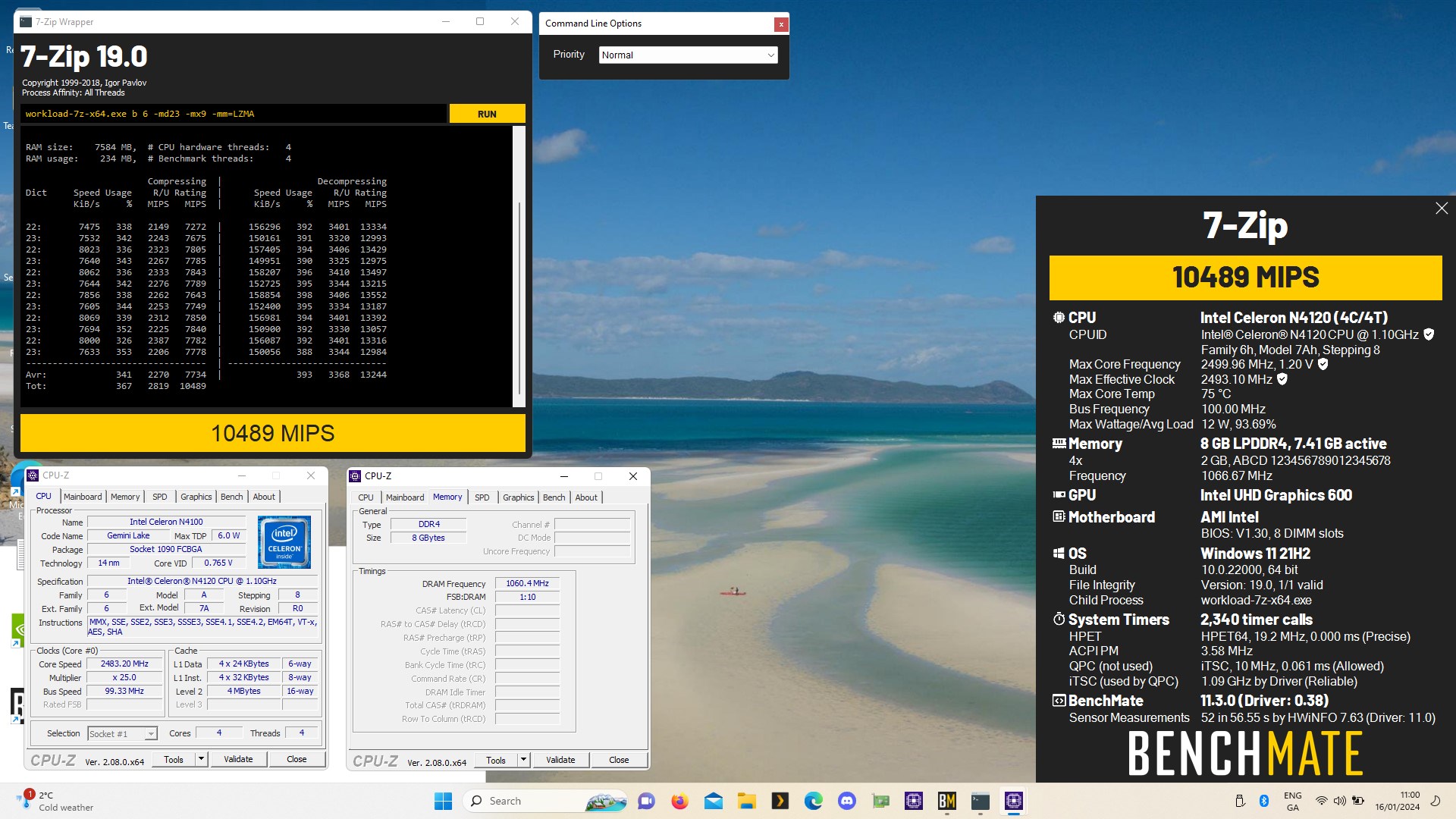Click the focus assist moon icon
1456x819 pixels.
pos(1435,801)
